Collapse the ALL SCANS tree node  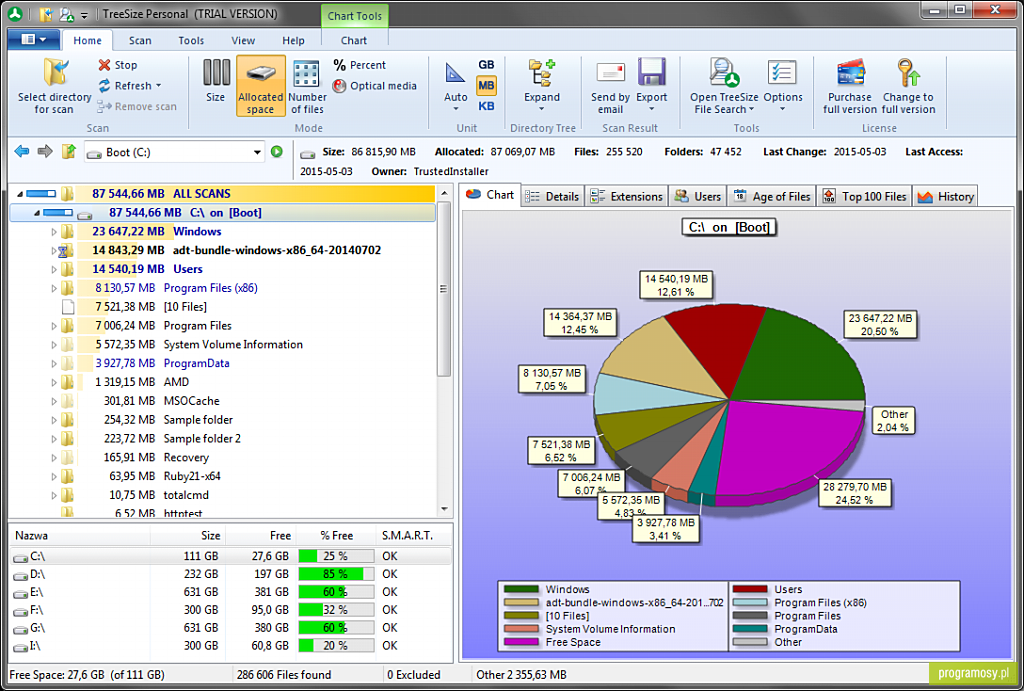[x=19, y=194]
